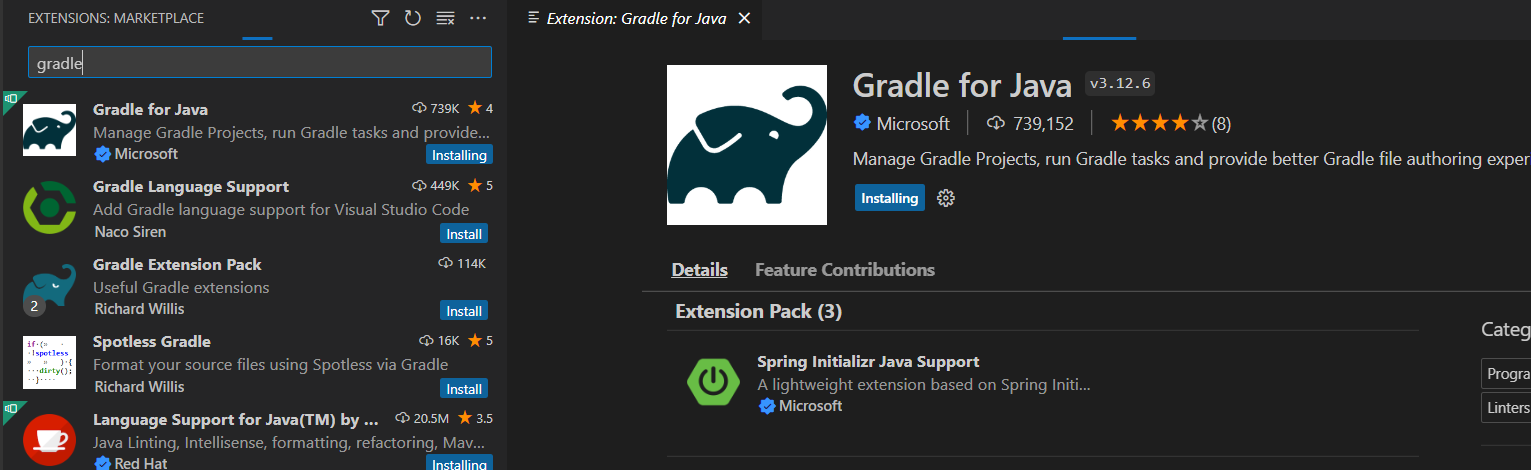Click the Red Hat publisher name
This screenshot has height=470, width=1531.
141,463
